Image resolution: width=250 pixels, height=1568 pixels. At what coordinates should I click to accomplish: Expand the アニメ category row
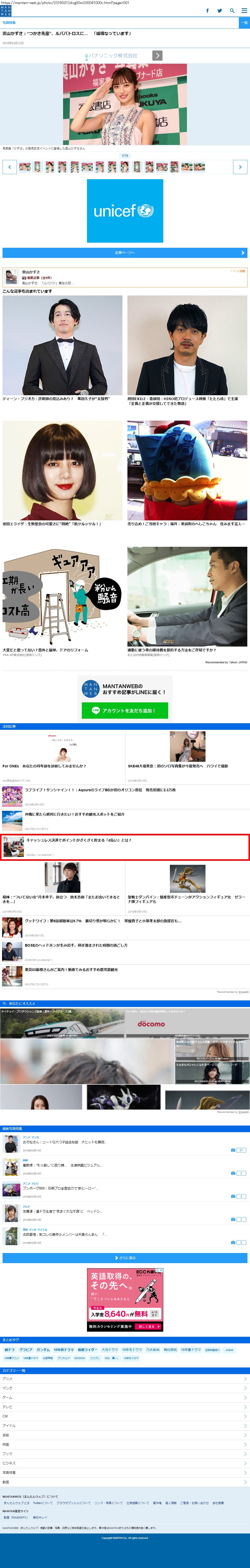coord(125,1379)
